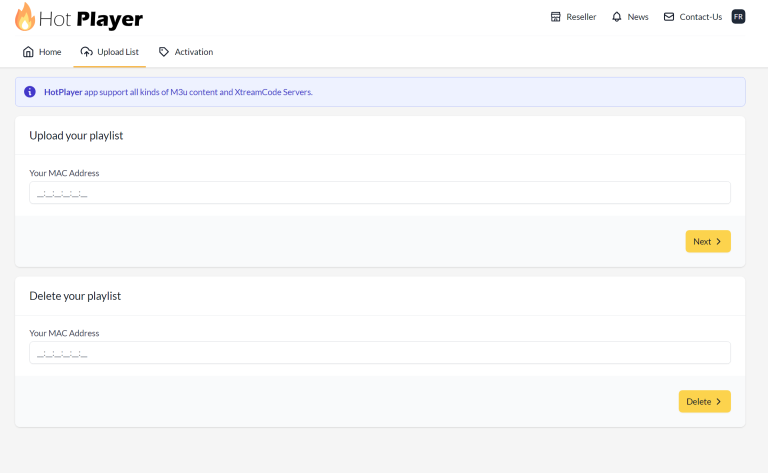The image size is (768, 473).
Task: Click the house icon beside Home
Action: pyautogui.click(x=28, y=52)
